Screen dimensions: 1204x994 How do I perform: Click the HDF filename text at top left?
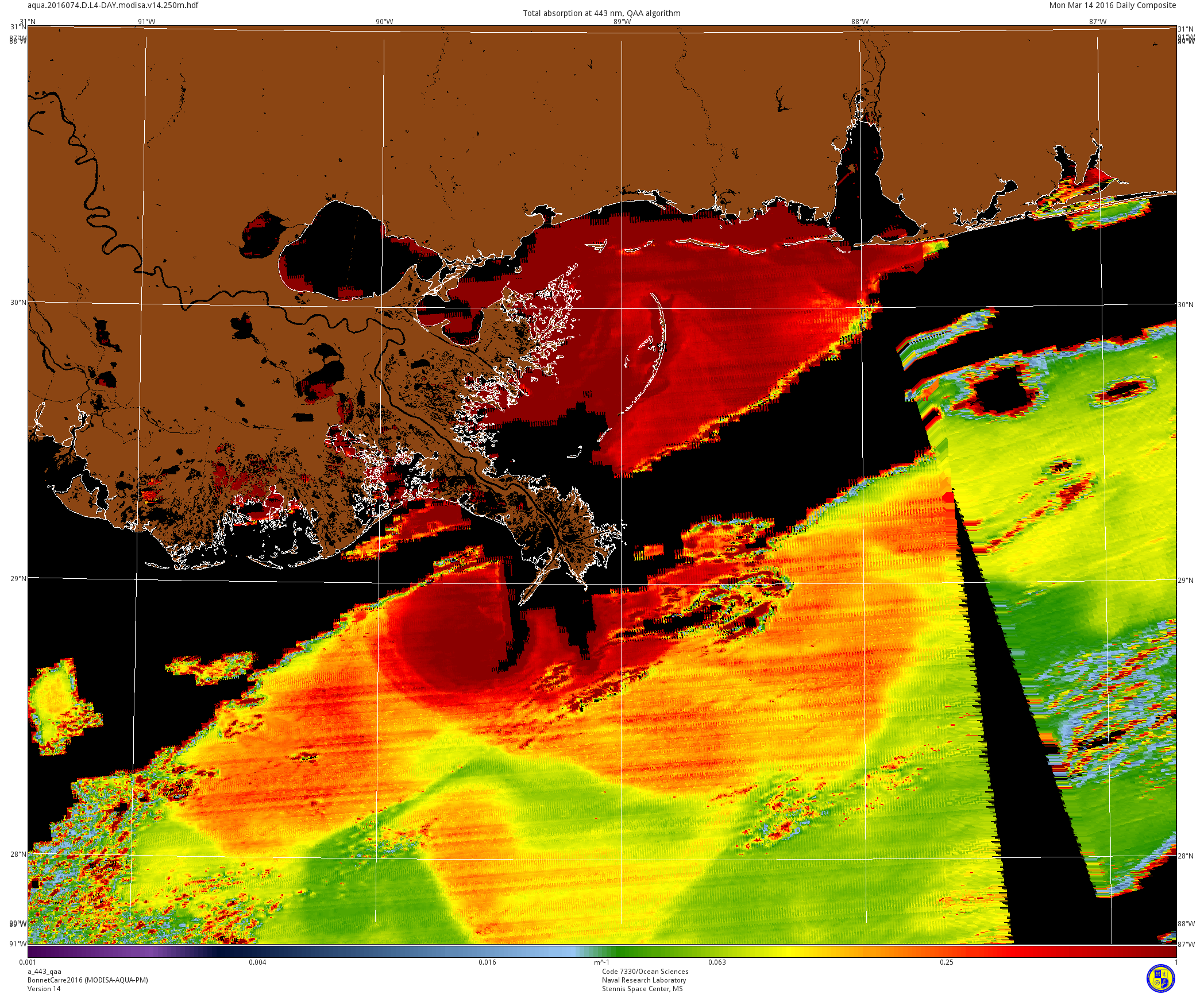tap(113, 5)
